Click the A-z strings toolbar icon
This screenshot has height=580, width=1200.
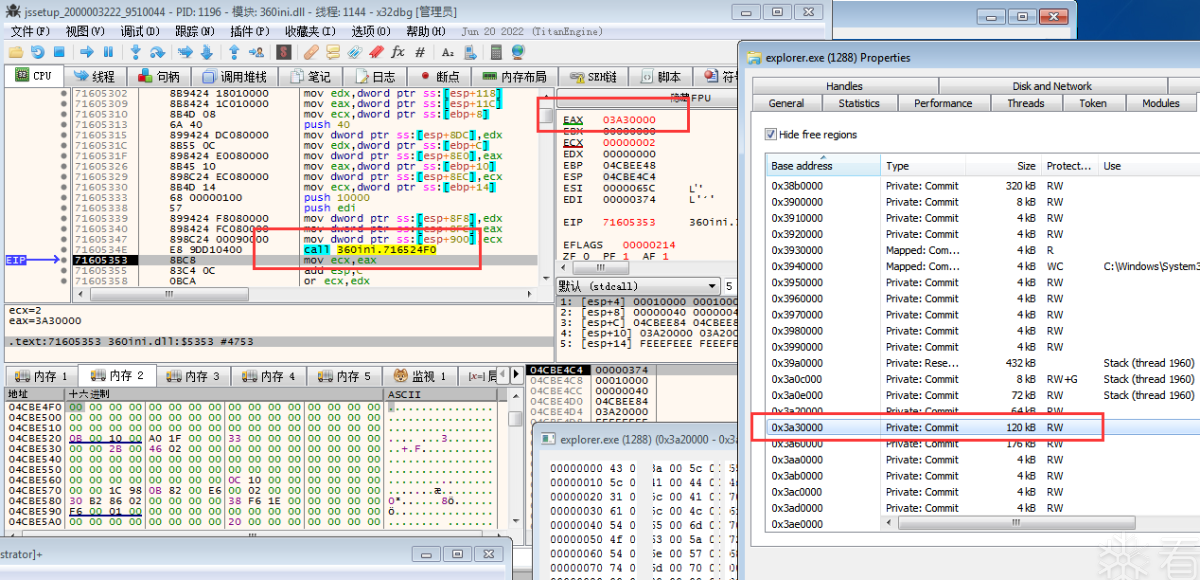click(447, 52)
